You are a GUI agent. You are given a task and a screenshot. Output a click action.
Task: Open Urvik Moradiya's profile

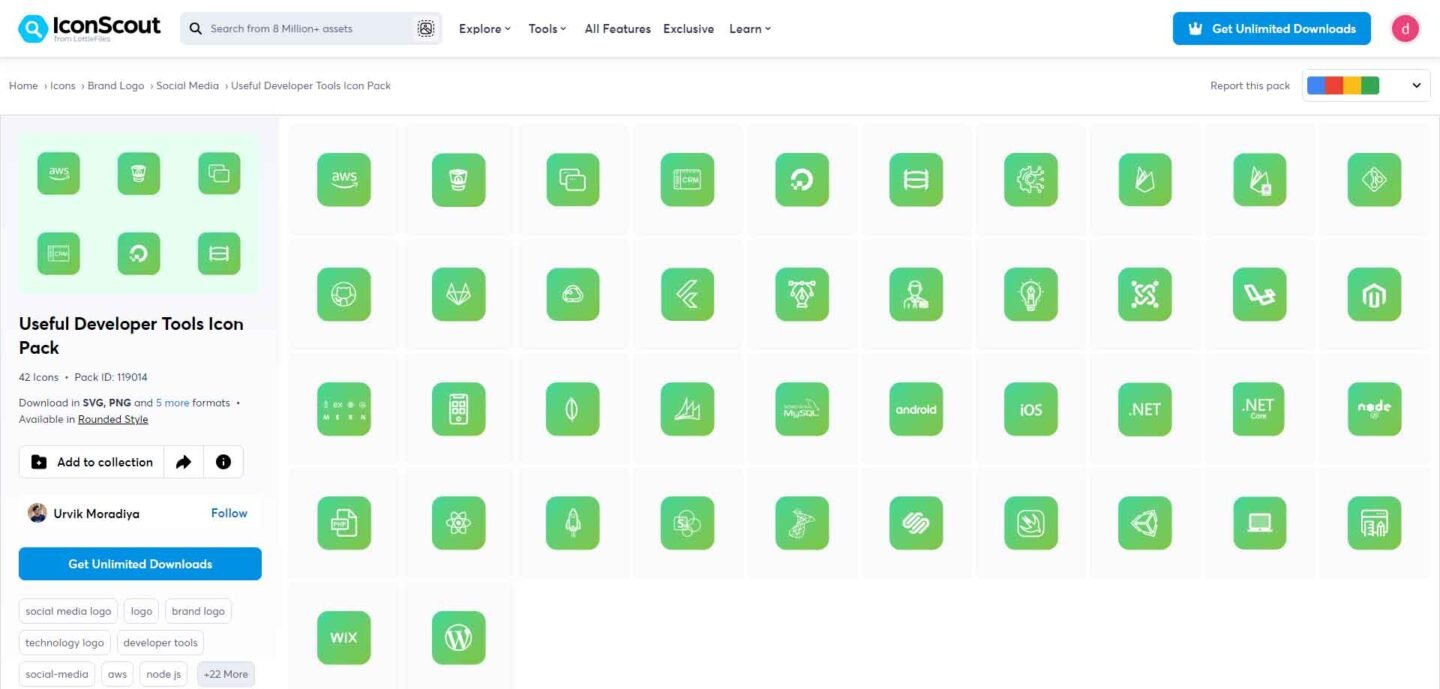(x=98, y=514)
